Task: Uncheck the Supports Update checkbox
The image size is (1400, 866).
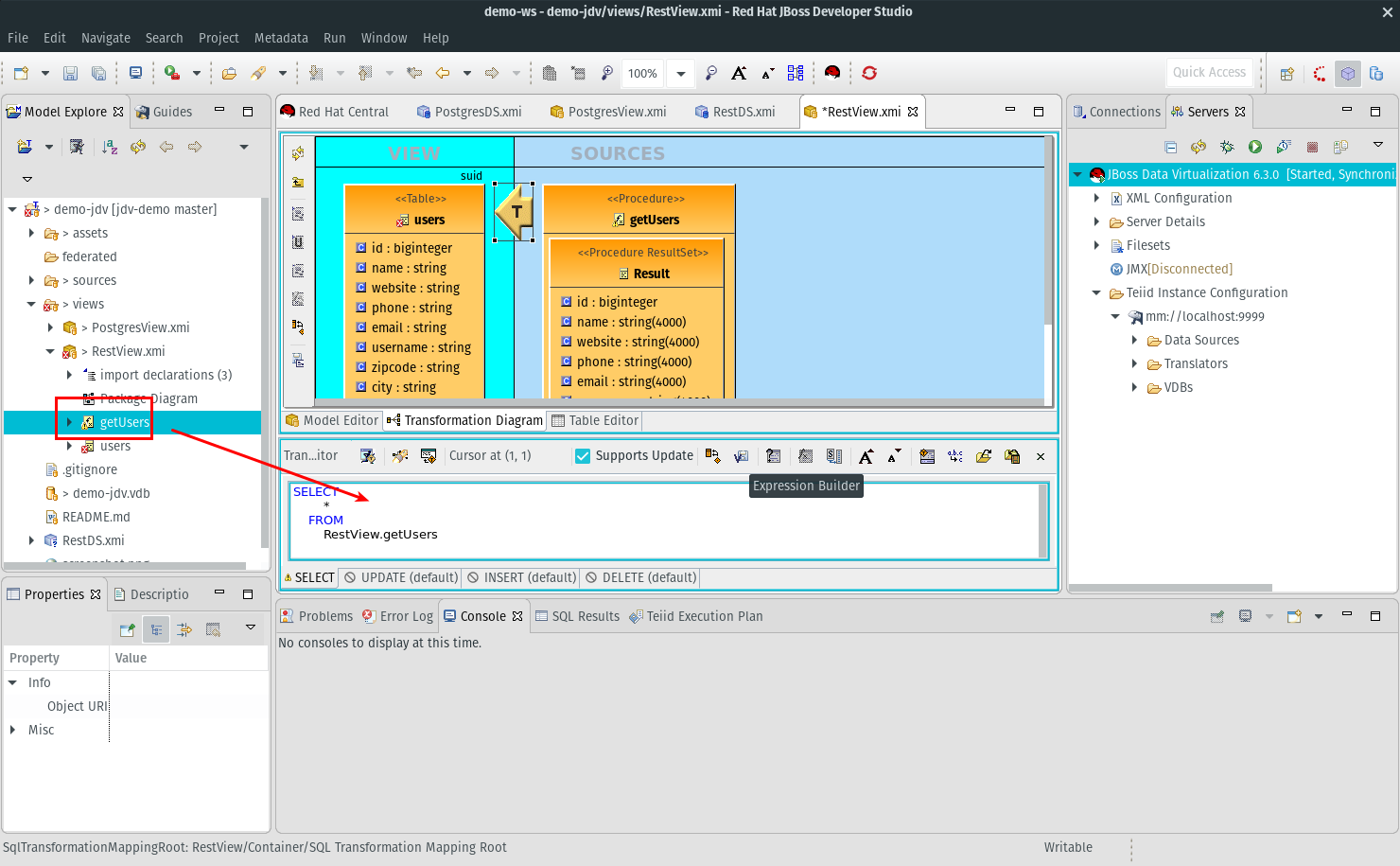Action: 584,456
